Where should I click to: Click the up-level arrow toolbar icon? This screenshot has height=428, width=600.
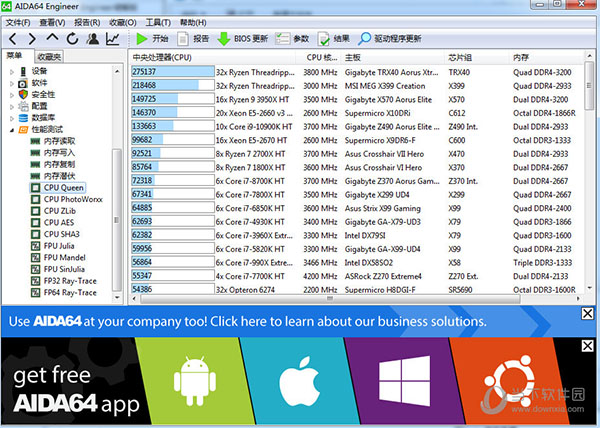52,37
